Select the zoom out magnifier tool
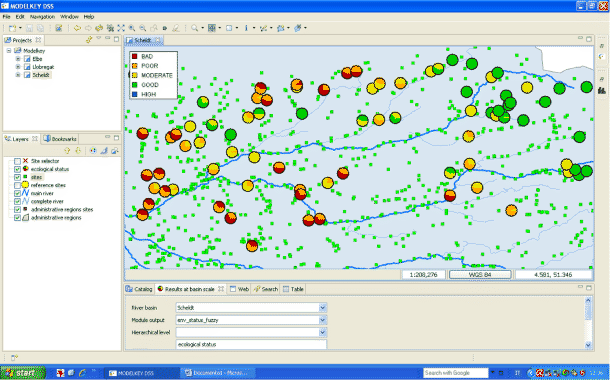This screenshot has height=380, width=610. tap(143, 28)
